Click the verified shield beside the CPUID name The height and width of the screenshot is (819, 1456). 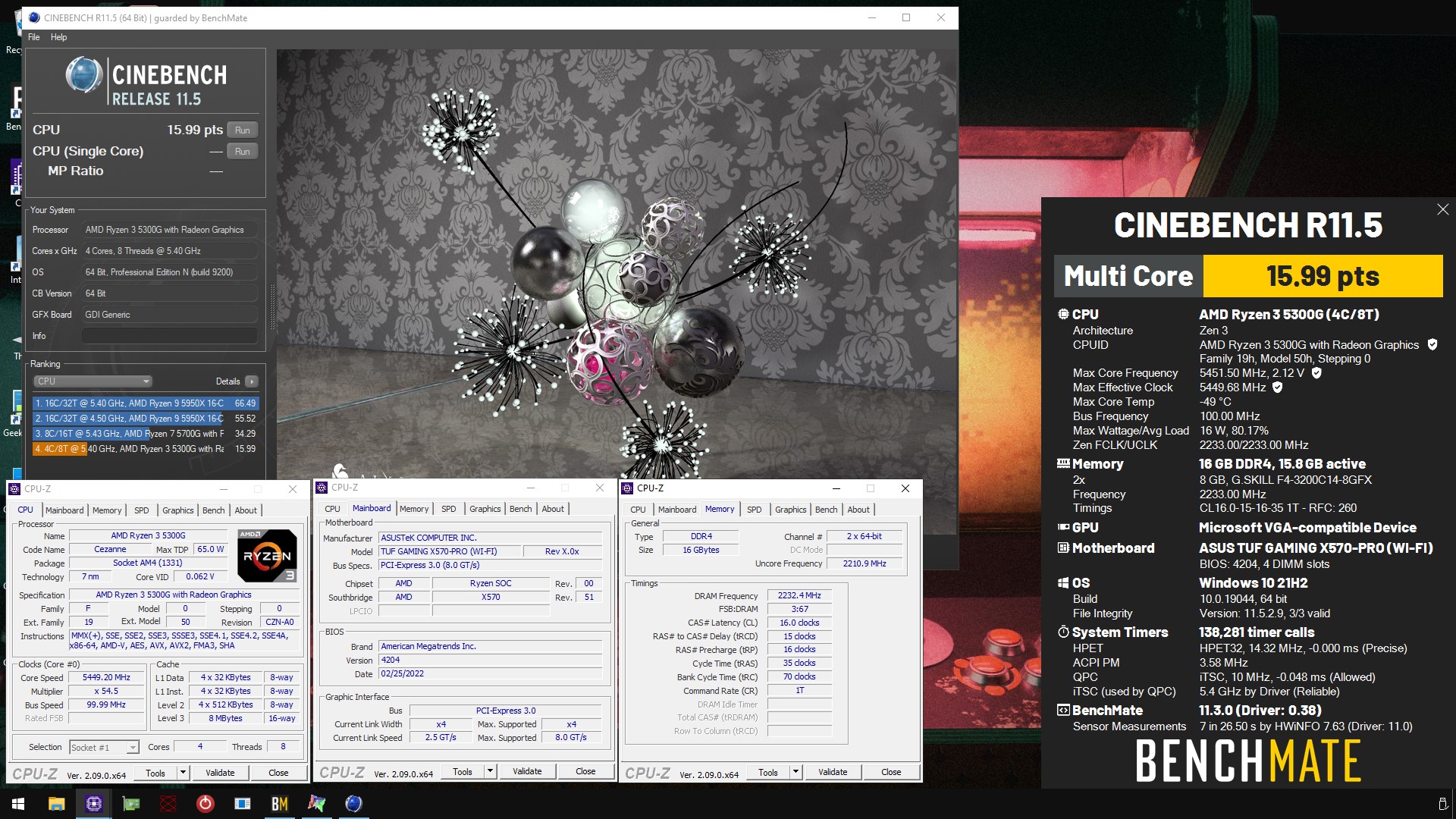pos(1432,344)
